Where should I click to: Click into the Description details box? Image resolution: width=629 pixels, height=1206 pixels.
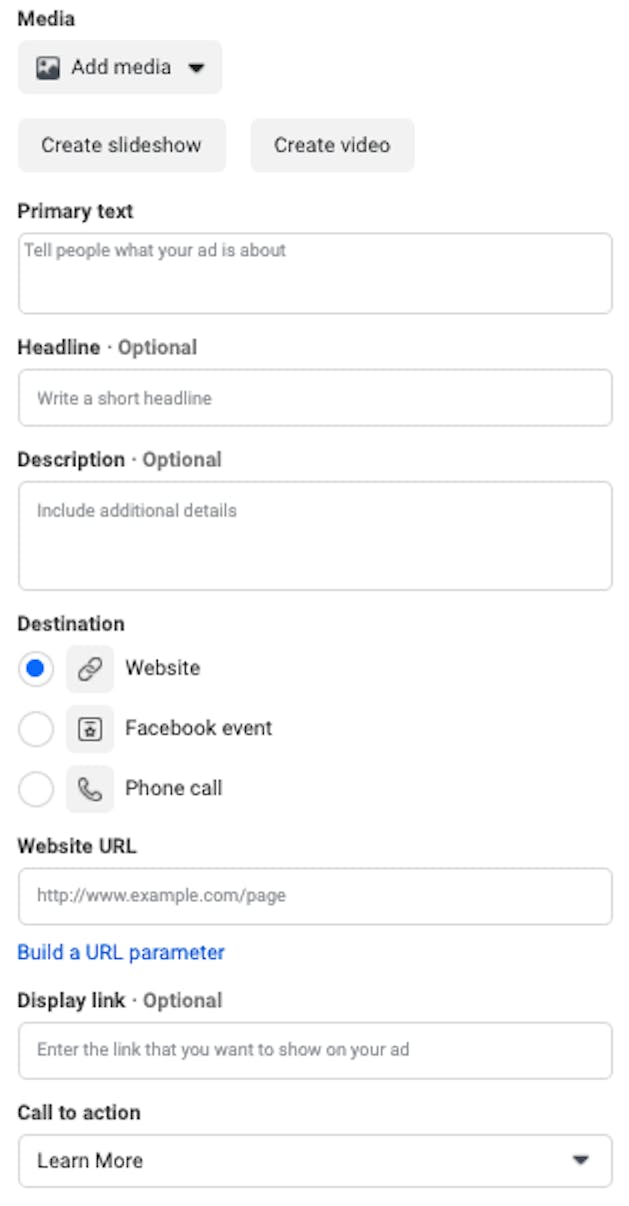coord(315,535)
